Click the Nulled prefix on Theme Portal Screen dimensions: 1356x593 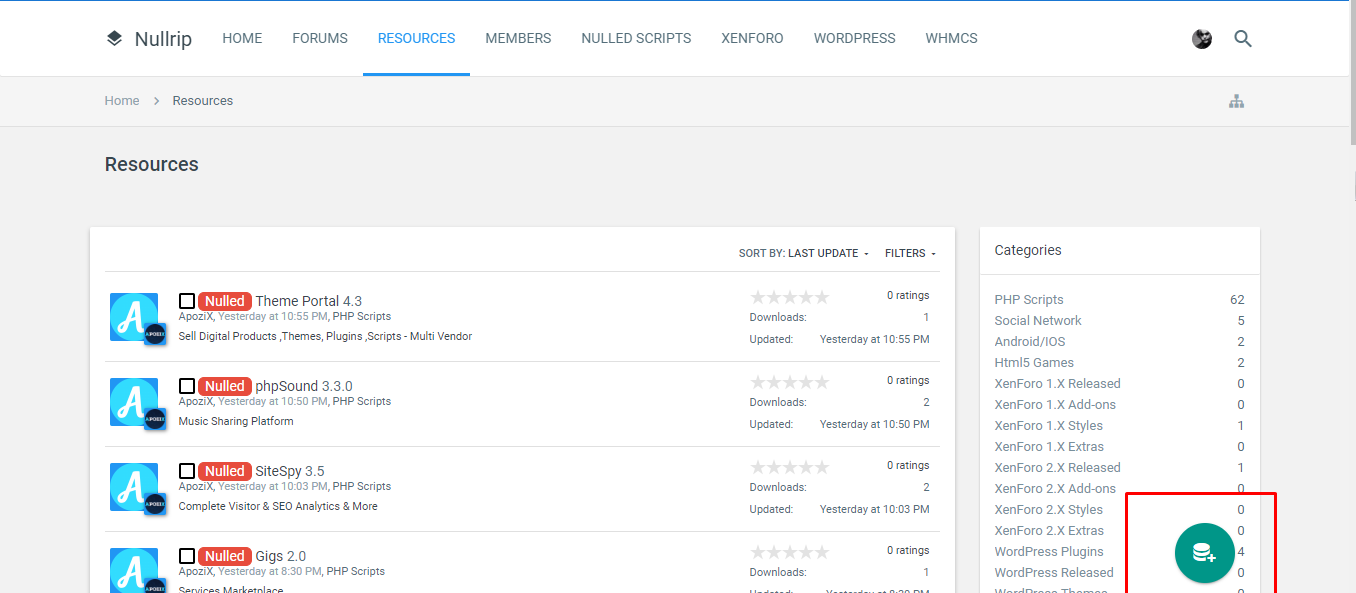click(225, 301)
